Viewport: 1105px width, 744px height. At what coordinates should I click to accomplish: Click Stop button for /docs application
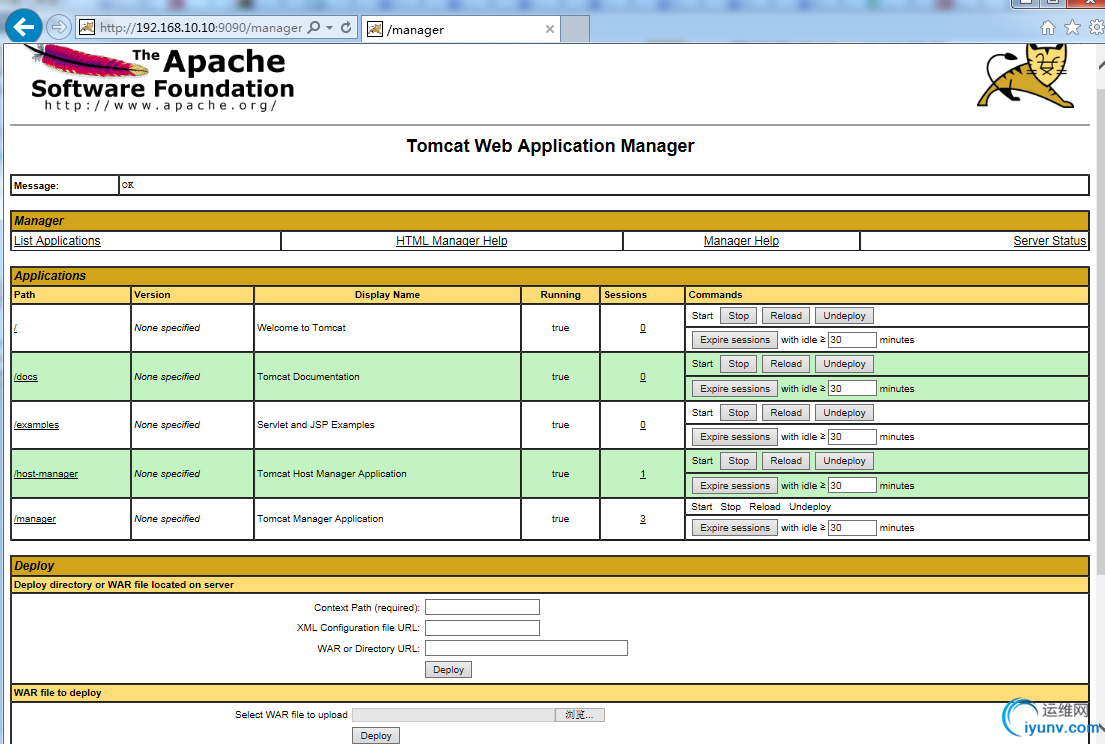tap(738, 364)
